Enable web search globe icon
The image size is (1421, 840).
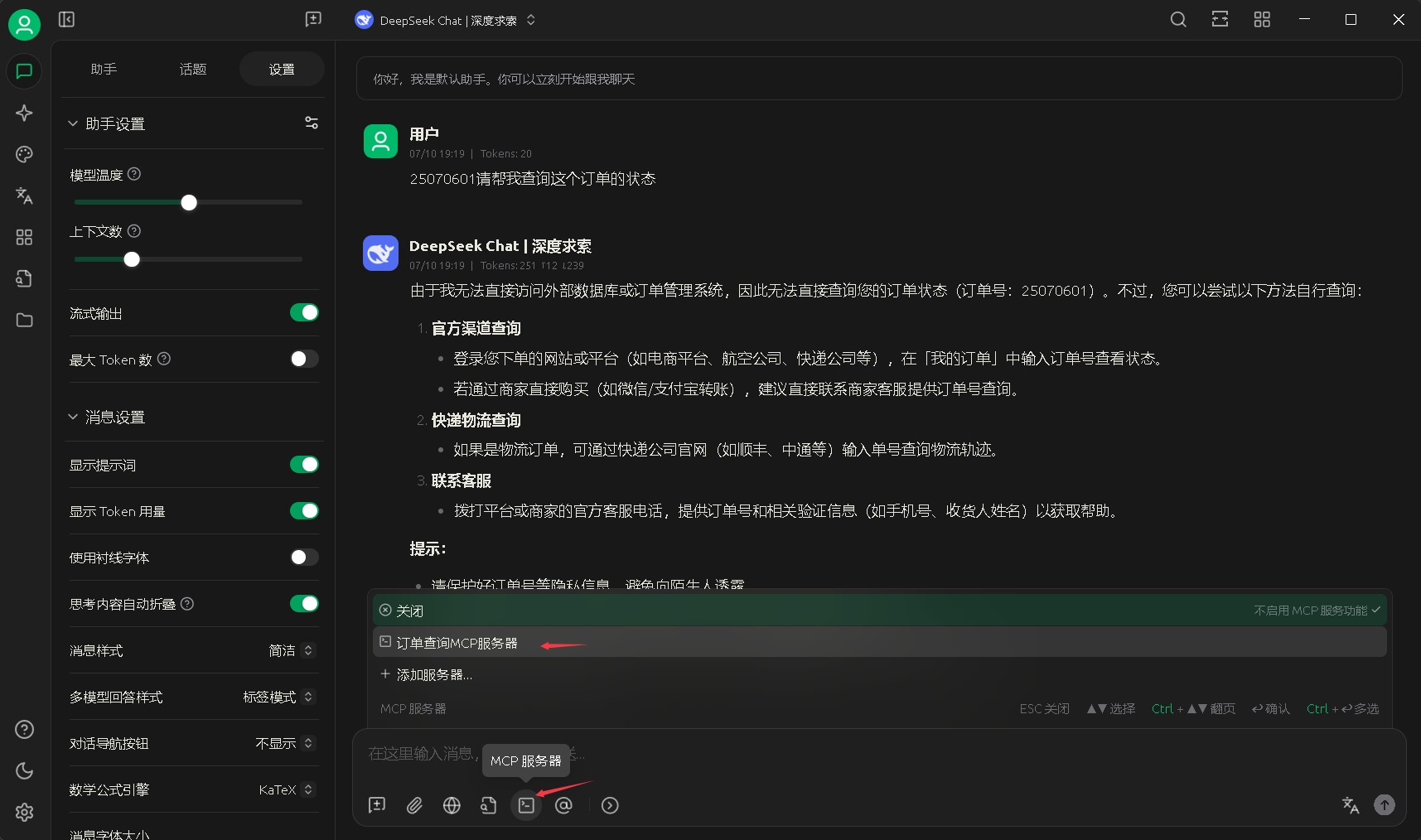tap(452, 805)
